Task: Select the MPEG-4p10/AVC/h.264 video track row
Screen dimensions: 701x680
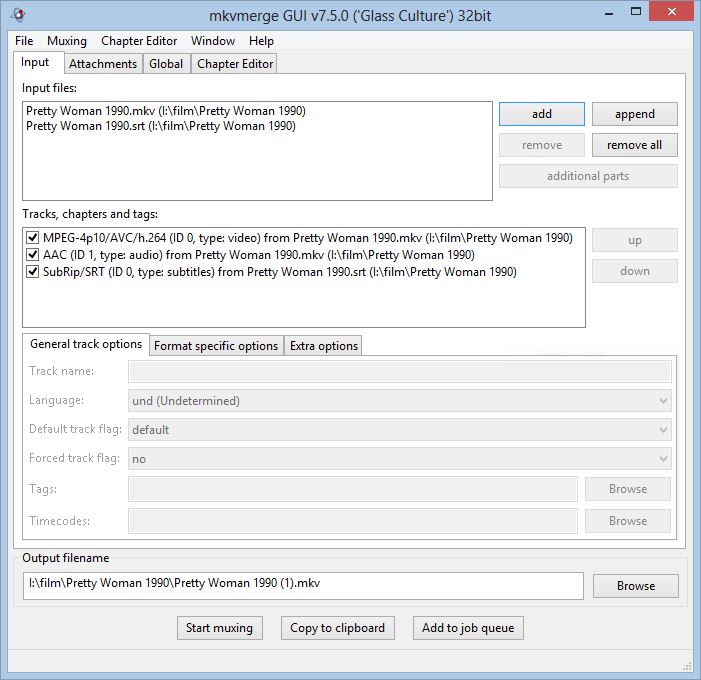Action: coord(308,237)
